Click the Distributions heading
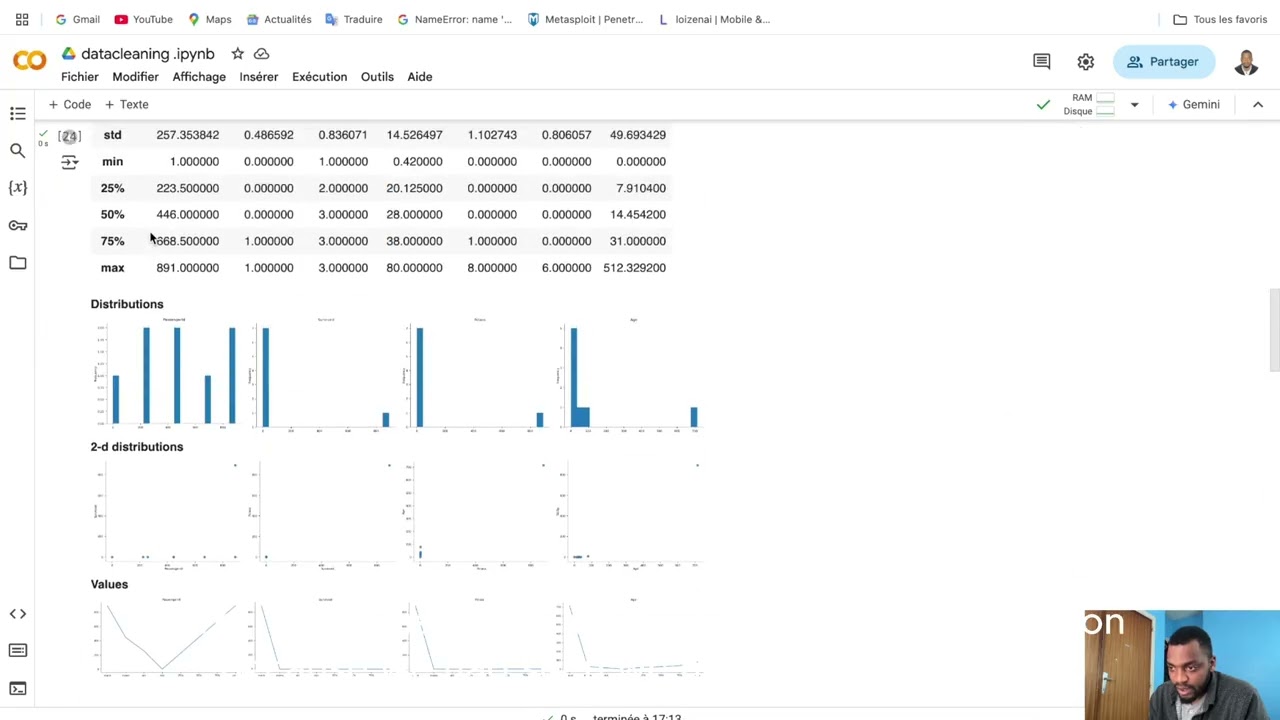This screenshot has width=1280, height=720. (127, 304)
